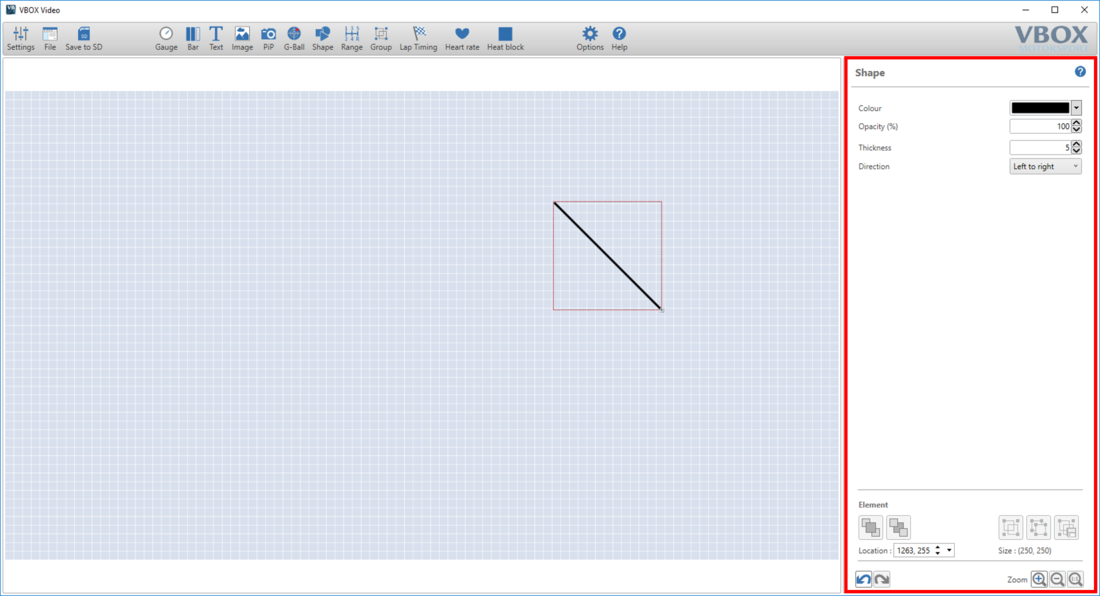Click the Group toolbar icon

pos(381,39)
